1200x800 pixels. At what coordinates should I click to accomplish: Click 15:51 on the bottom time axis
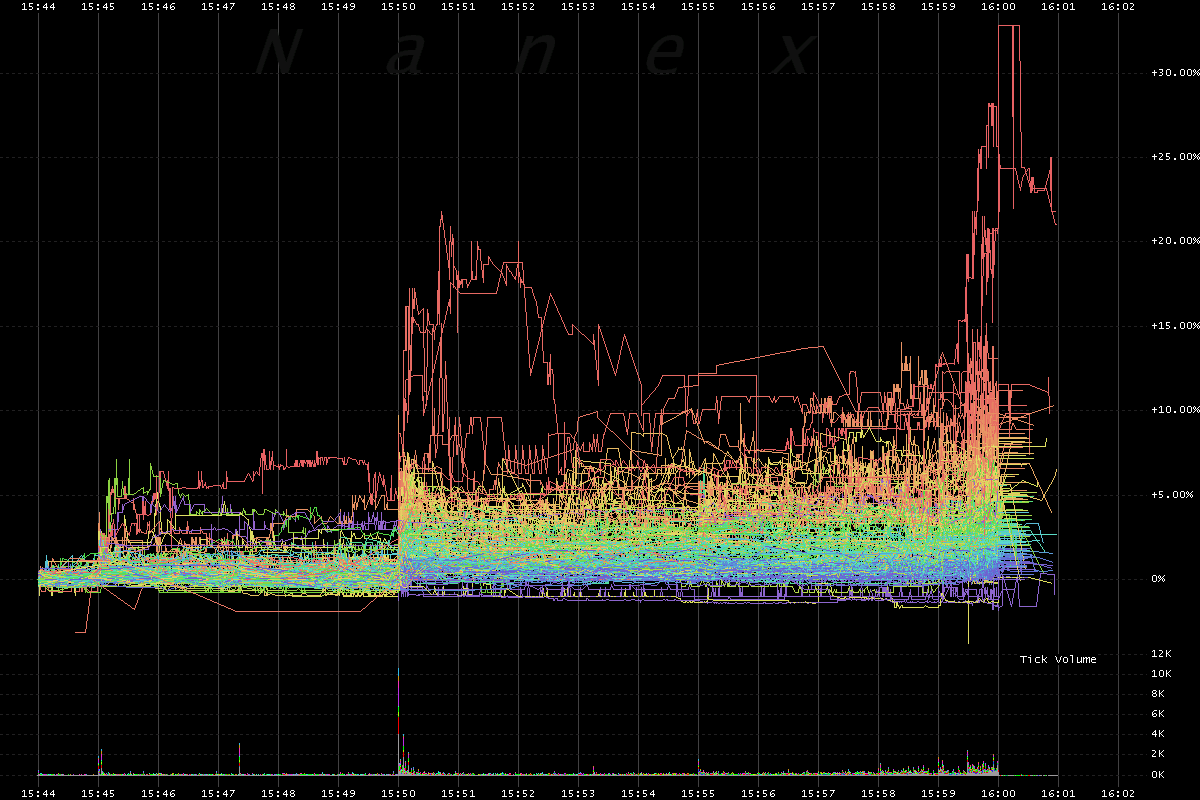(x=458, y=793)
